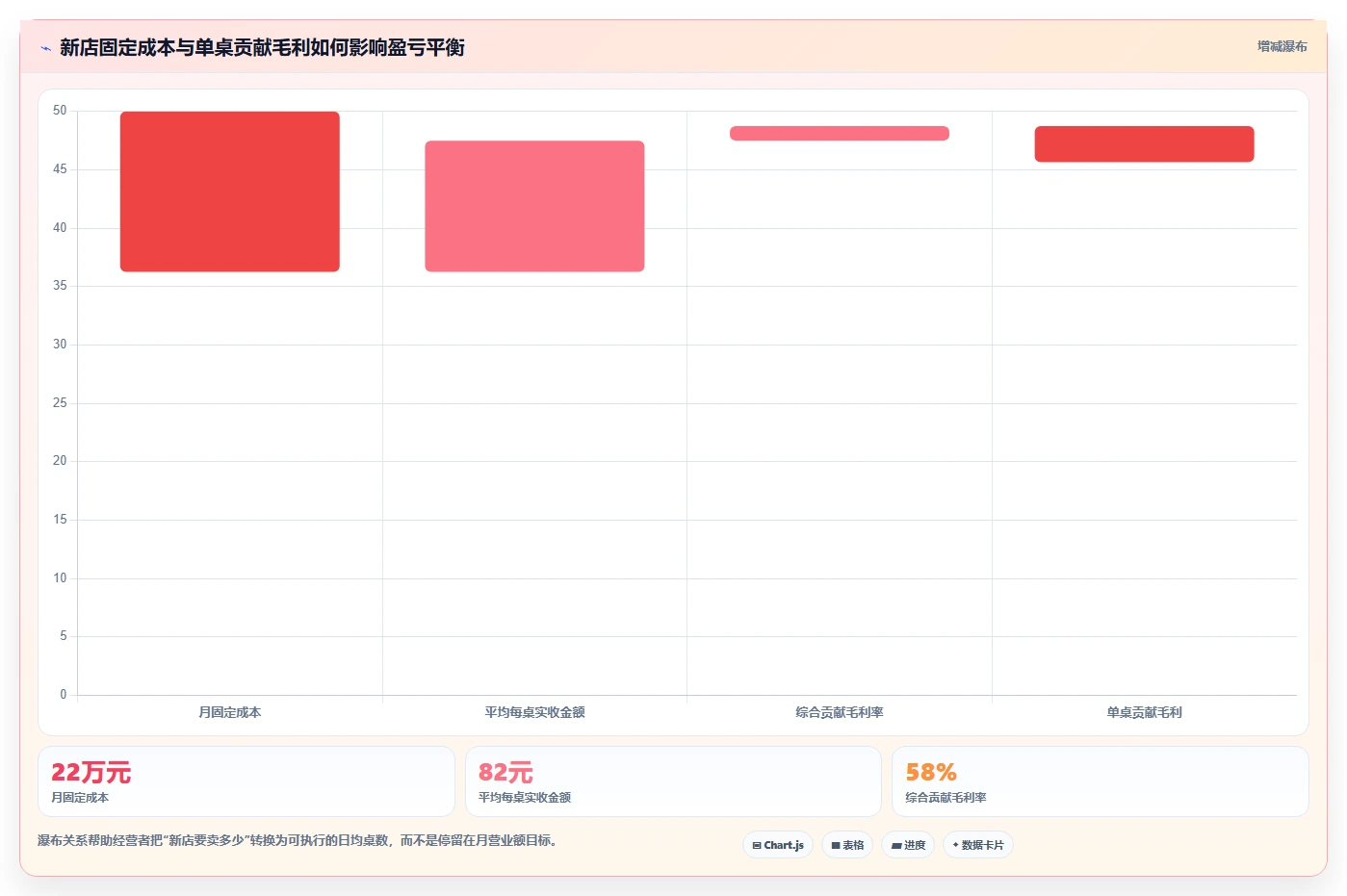Click the y-axis value 25
1347x896 pixels.
click(60, 402)
